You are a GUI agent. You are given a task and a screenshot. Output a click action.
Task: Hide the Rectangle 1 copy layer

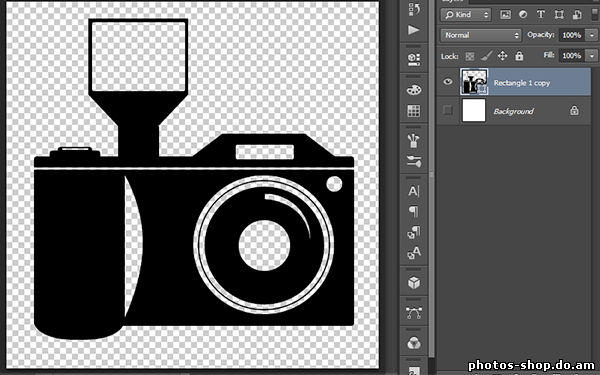click(x=448, y=82)
